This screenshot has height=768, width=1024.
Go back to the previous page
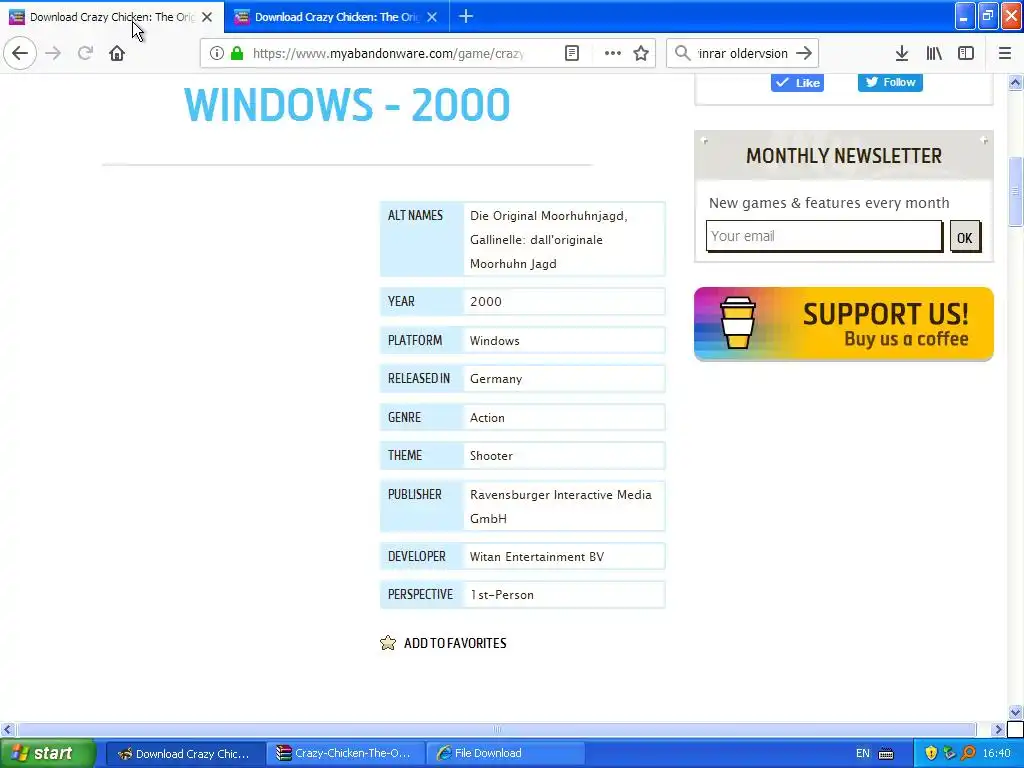[20, 53]
